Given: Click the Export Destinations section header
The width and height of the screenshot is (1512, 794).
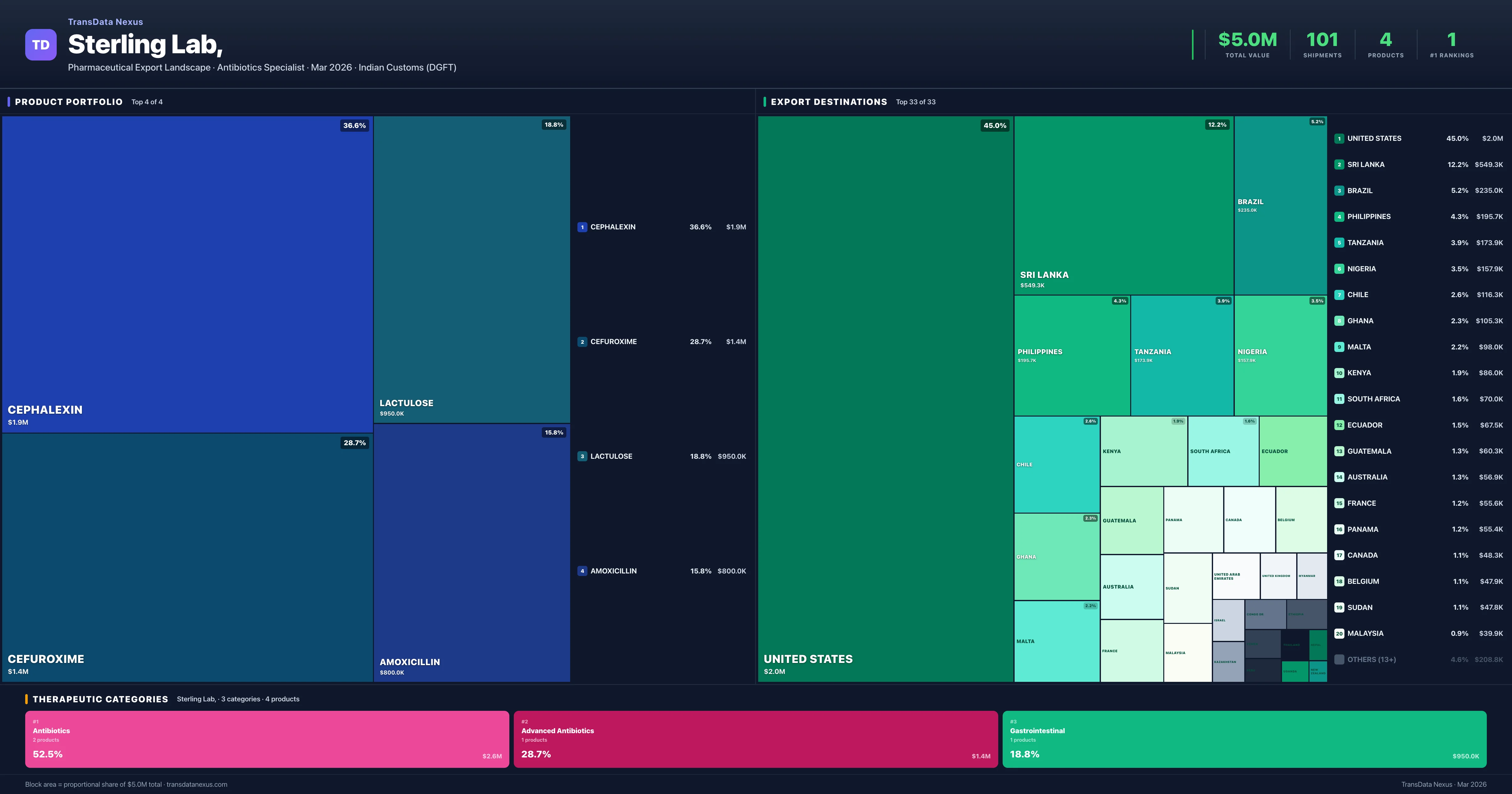Looking at the screenshot, I should click(x=828, y=102).
